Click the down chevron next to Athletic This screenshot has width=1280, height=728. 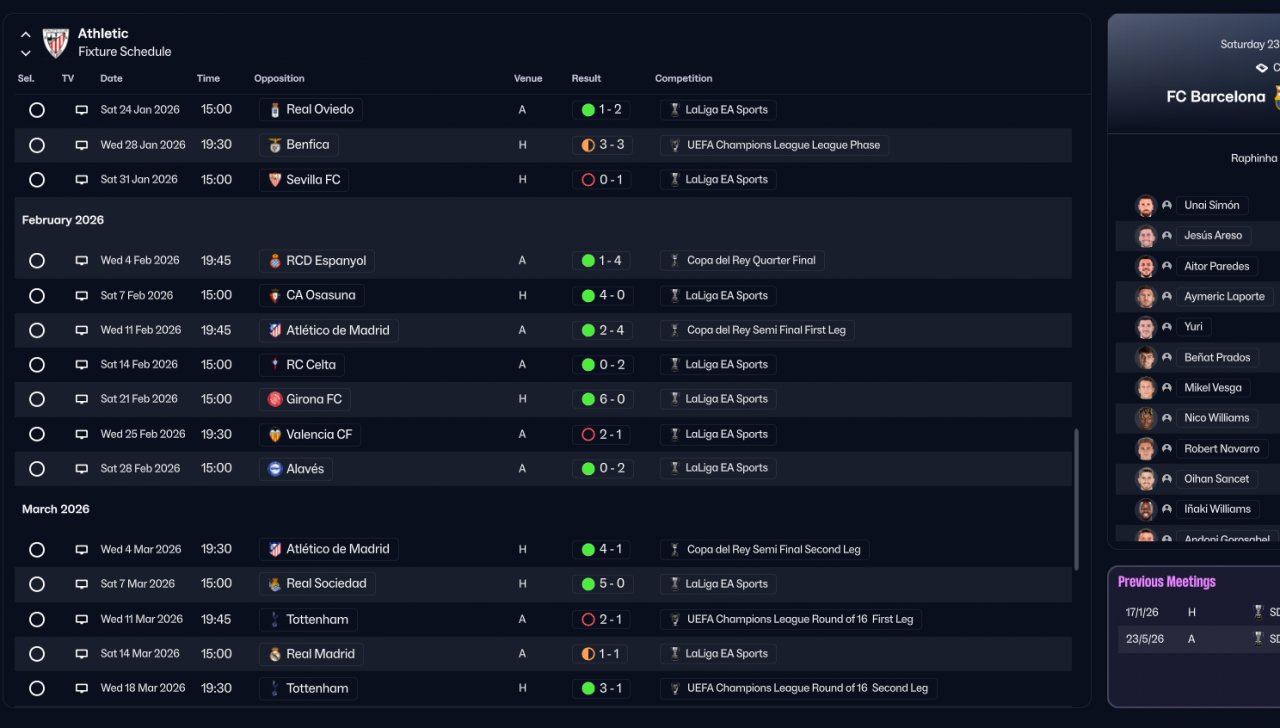click(x=26, y=53)
